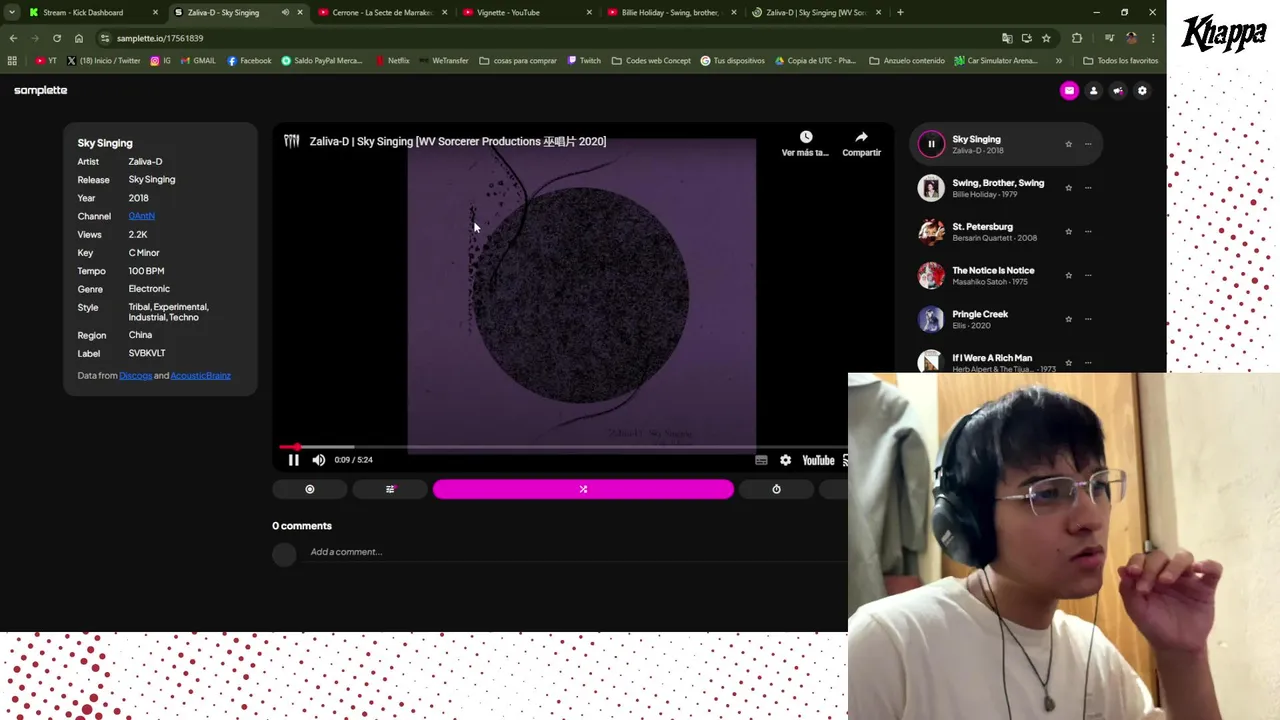The image size is (1280, 720).
Task: Click the translate page icon in address bar
Action: coord(1007,38)
